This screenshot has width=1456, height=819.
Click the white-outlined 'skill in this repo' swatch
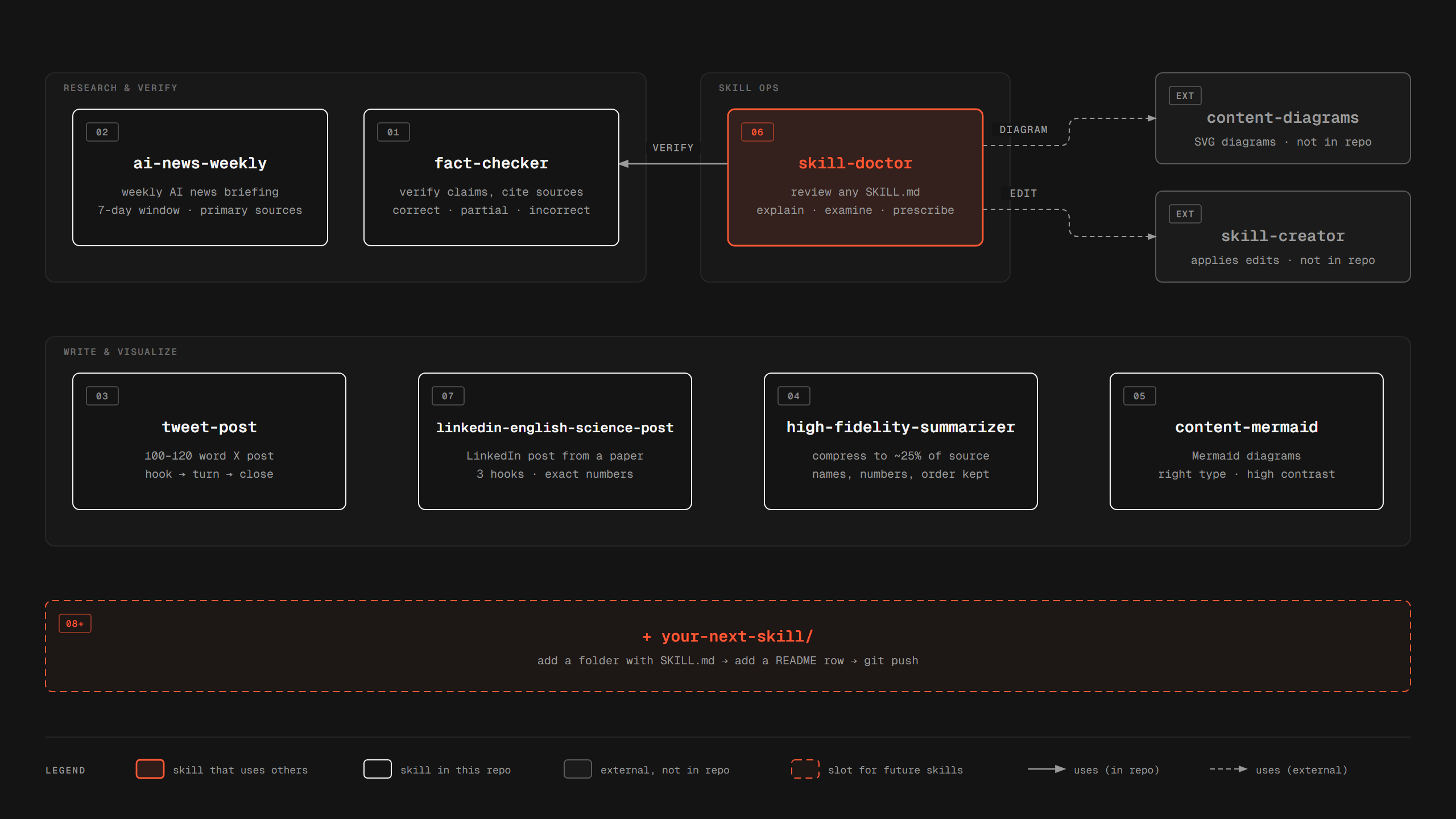point(378,769)
